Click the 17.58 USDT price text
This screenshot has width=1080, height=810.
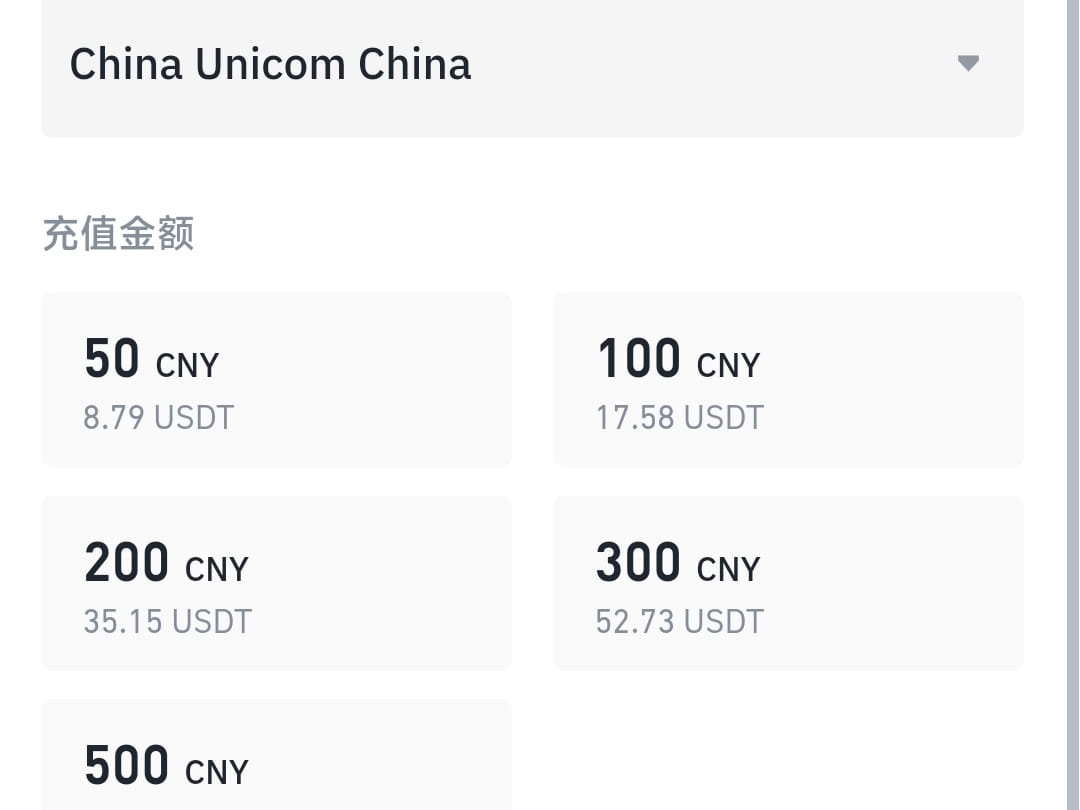680,417
